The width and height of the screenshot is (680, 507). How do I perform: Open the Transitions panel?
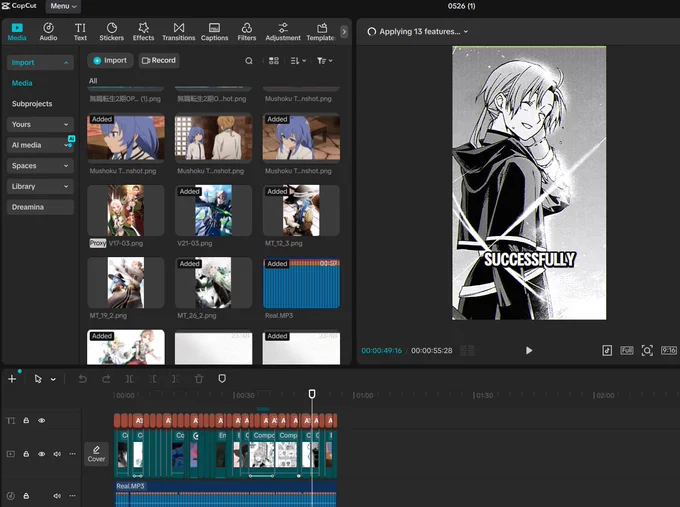[179, 32]
